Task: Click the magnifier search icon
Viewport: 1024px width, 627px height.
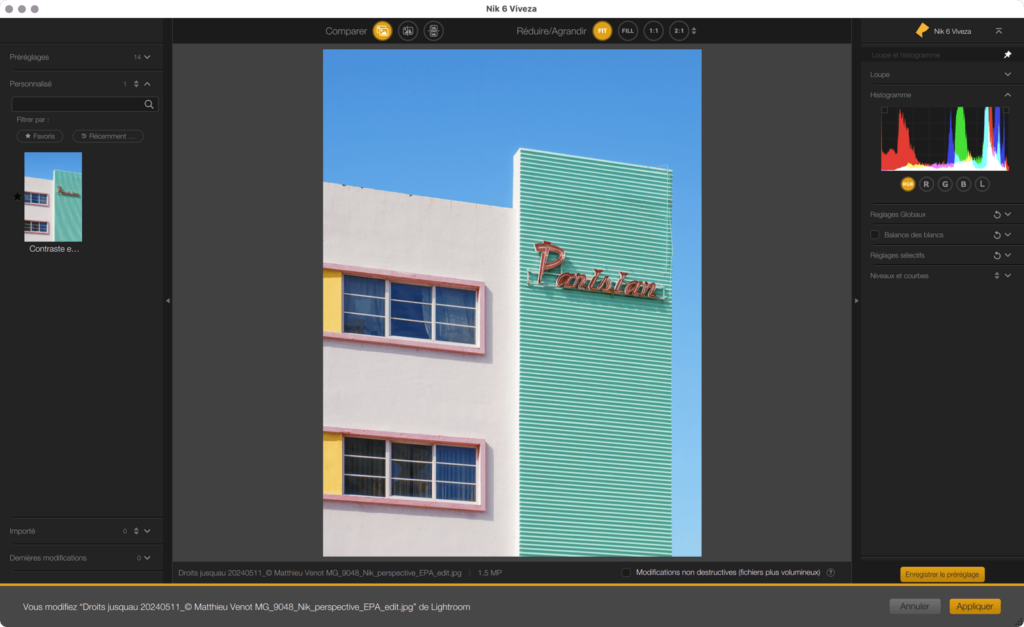Action: pyautogui.click(x=149, y=104)
